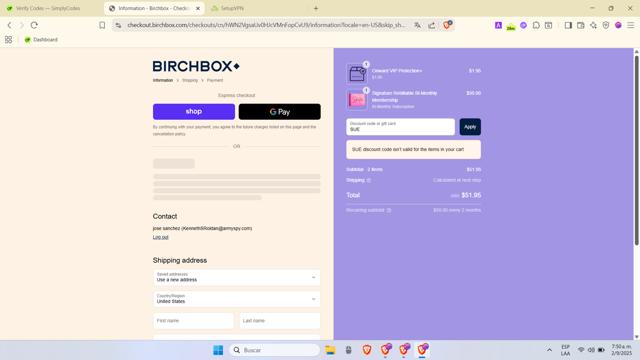This screenshot has height=360, width=640.
Task: Open the Brave Wallet icon
Action: pos(580,25)
